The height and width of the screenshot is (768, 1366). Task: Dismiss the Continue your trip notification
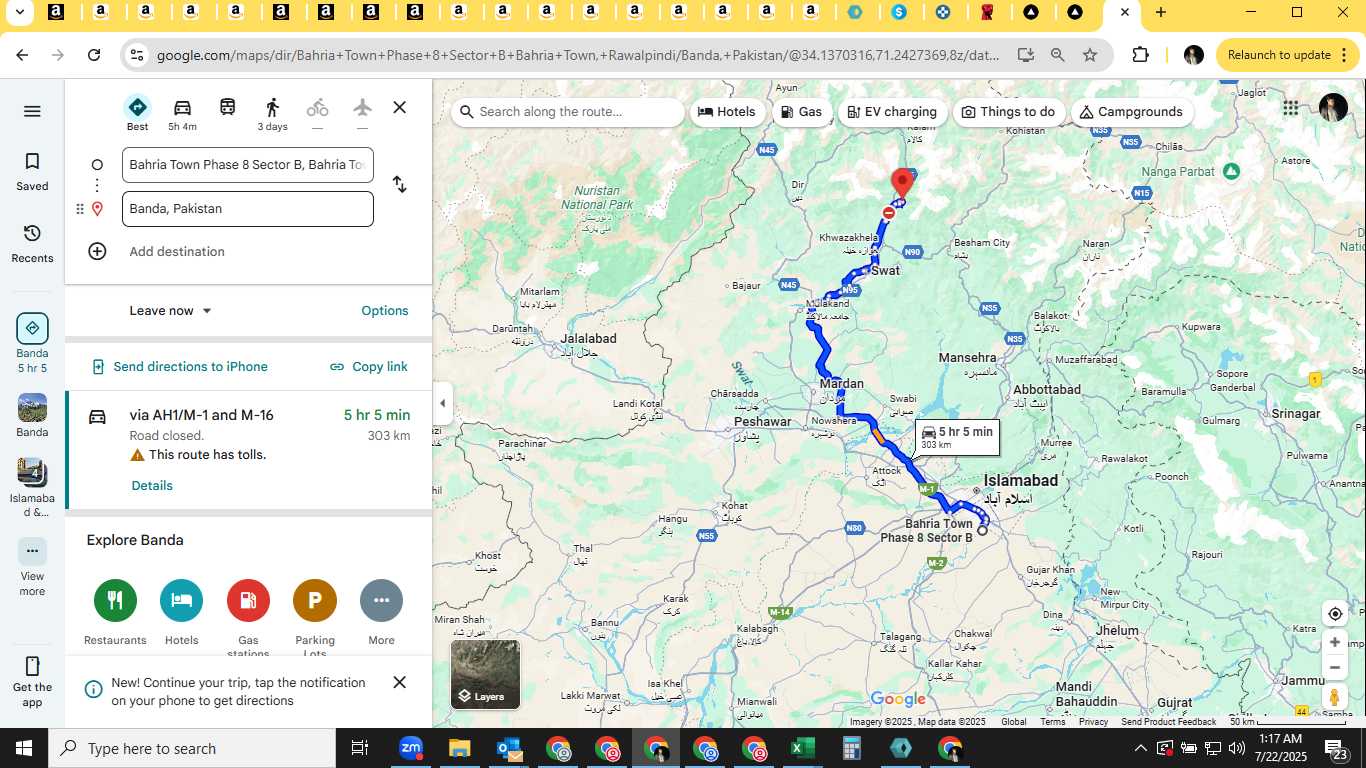[399, 682]
